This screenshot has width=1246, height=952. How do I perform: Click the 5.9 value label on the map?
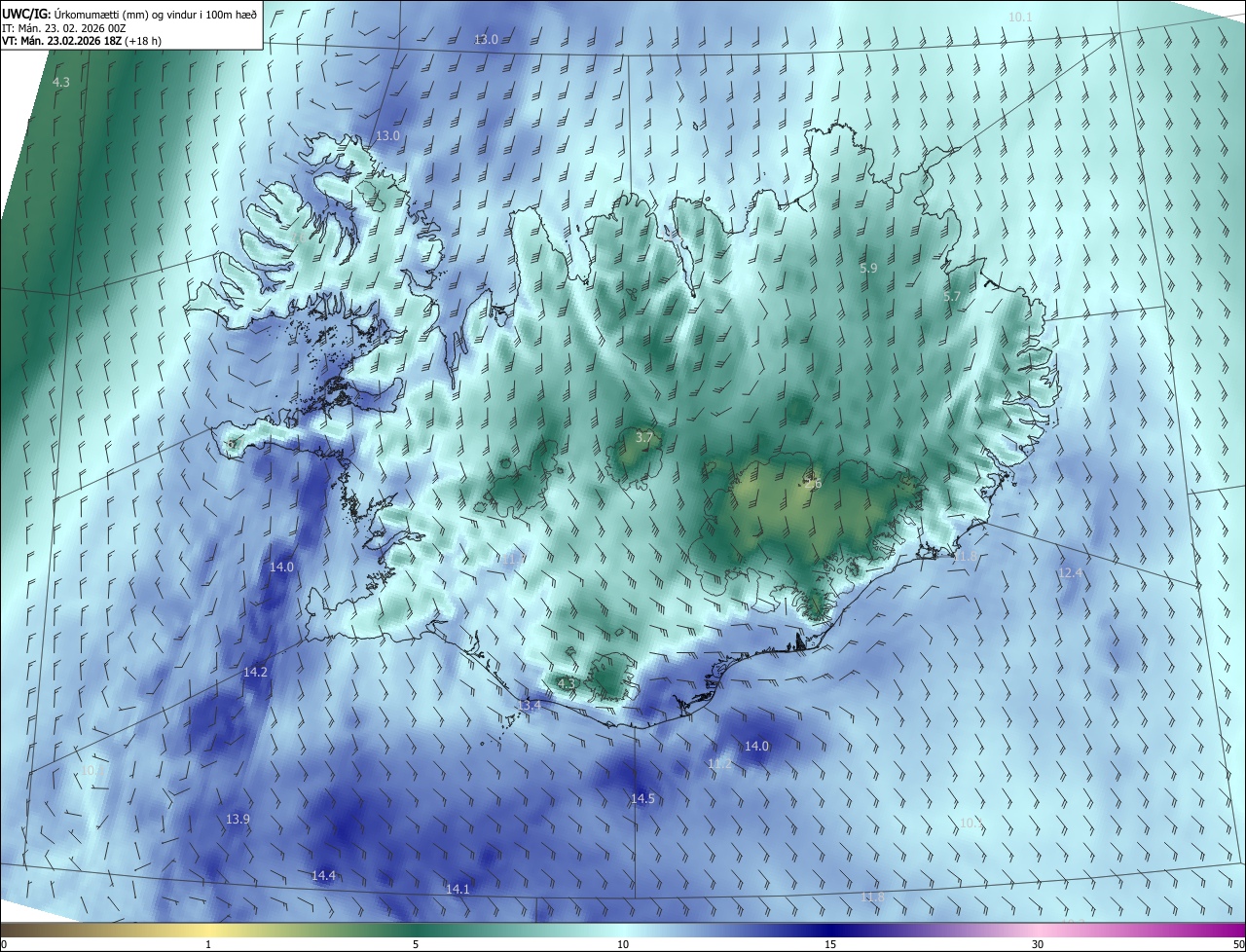tap(868, 268)
